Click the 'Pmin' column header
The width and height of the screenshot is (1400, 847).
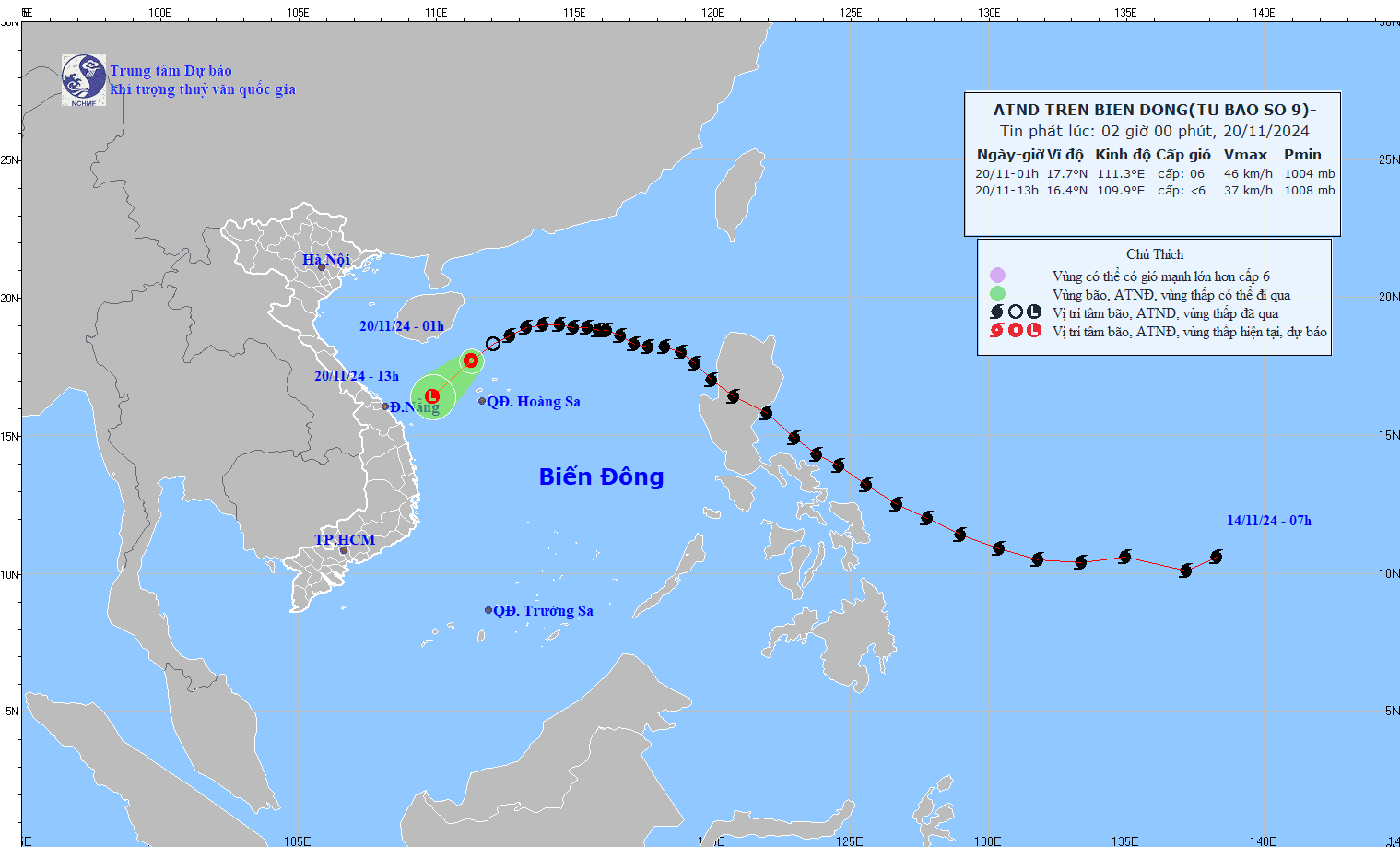pos(1302,155)
